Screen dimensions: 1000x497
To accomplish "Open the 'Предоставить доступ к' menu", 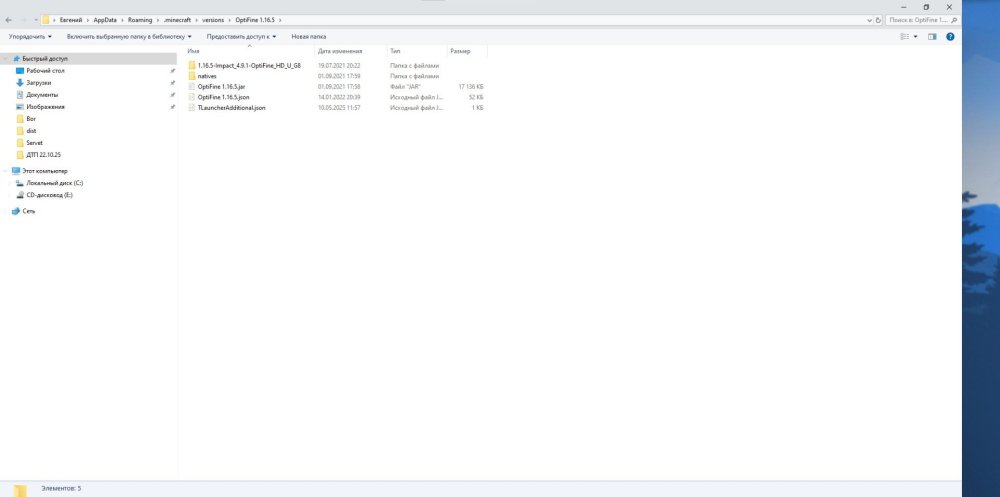I will [x=241, y=37].
